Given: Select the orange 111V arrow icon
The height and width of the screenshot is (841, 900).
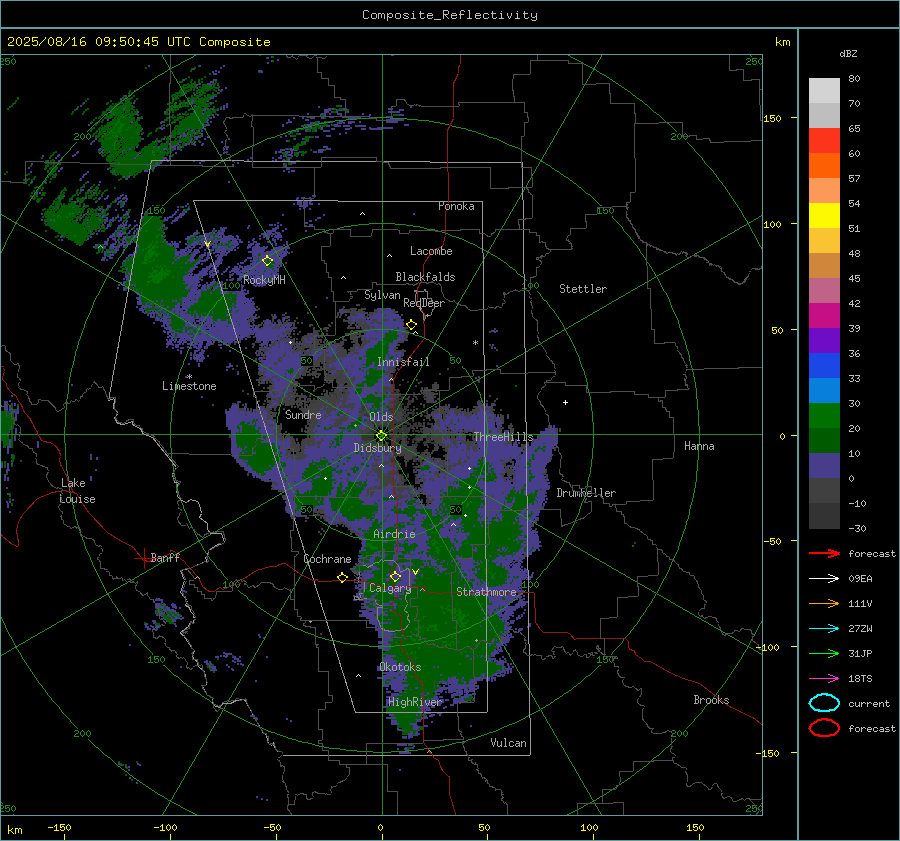Looking at the screenshot, I should pos(824,603).
